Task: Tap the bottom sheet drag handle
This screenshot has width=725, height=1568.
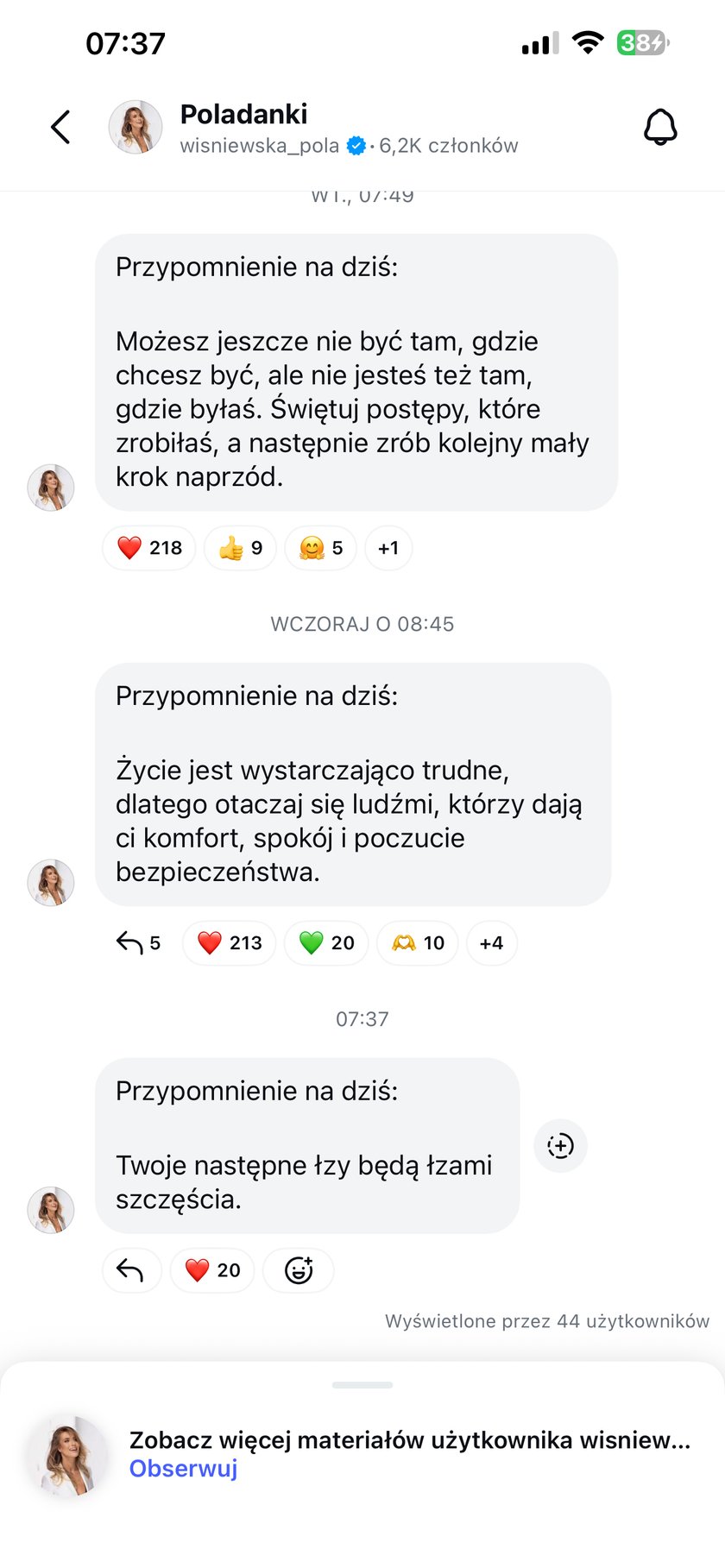Action: click(362, 1385)
